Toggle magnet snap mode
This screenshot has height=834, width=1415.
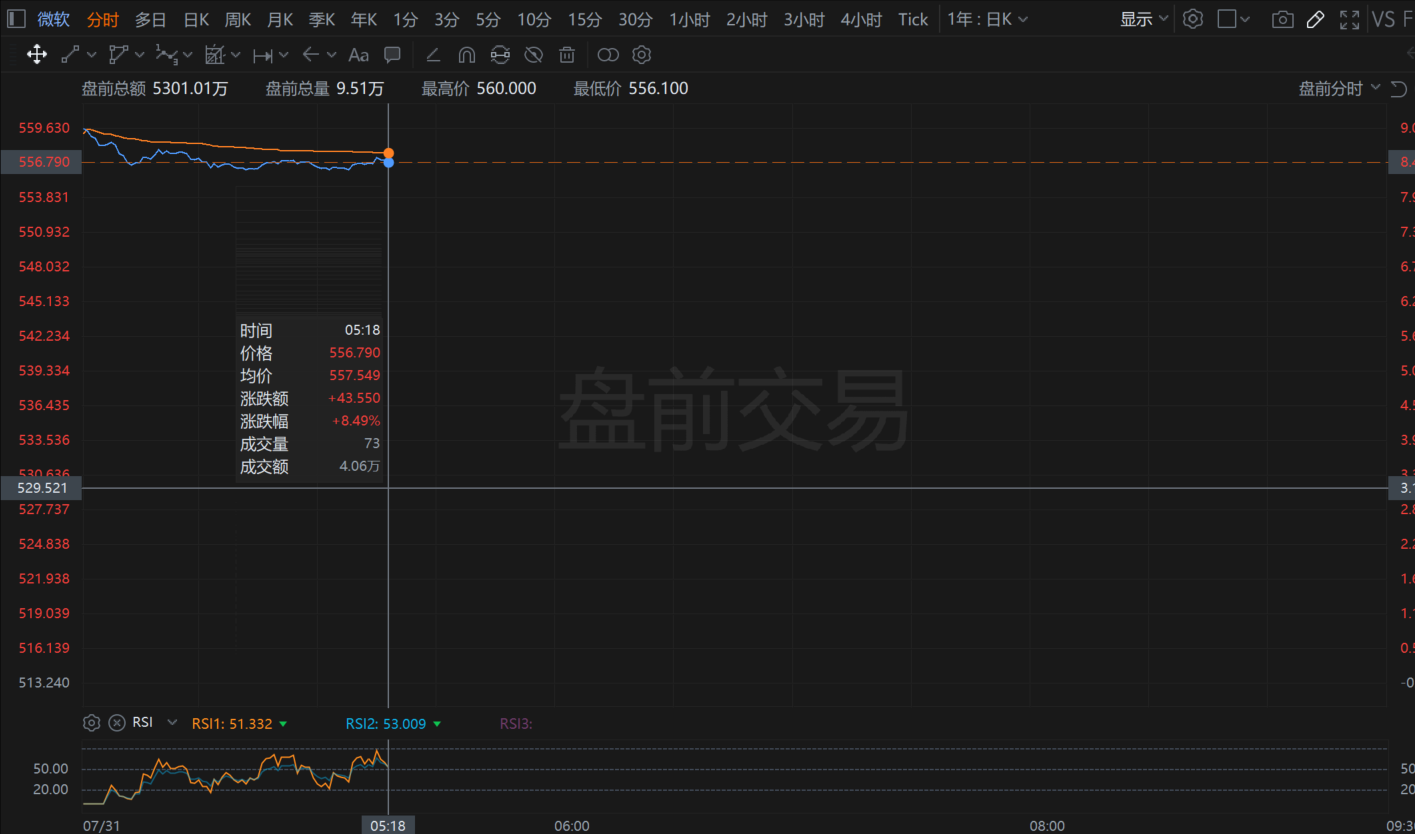coord(466,55)
